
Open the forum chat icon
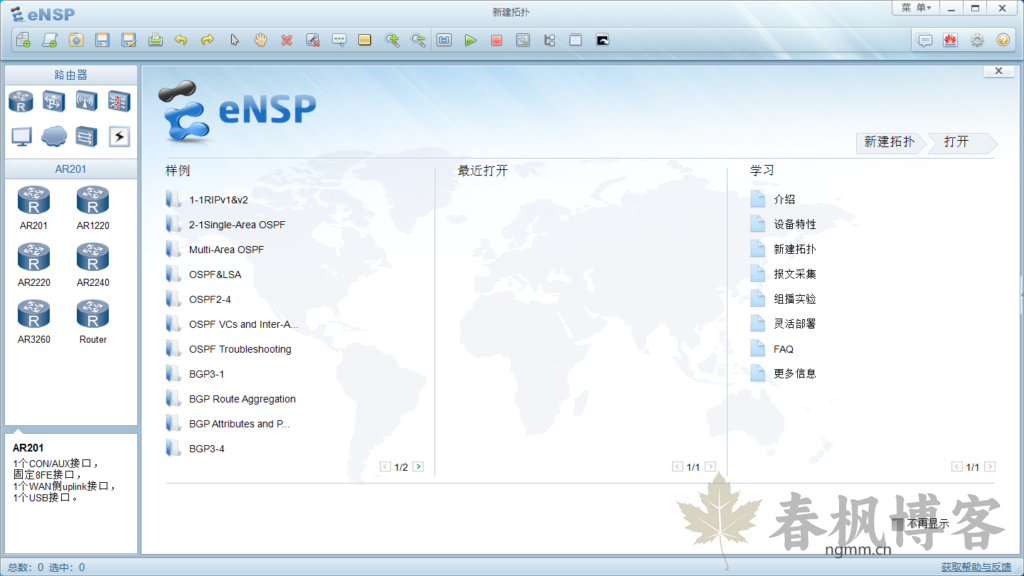click(925, 40)
